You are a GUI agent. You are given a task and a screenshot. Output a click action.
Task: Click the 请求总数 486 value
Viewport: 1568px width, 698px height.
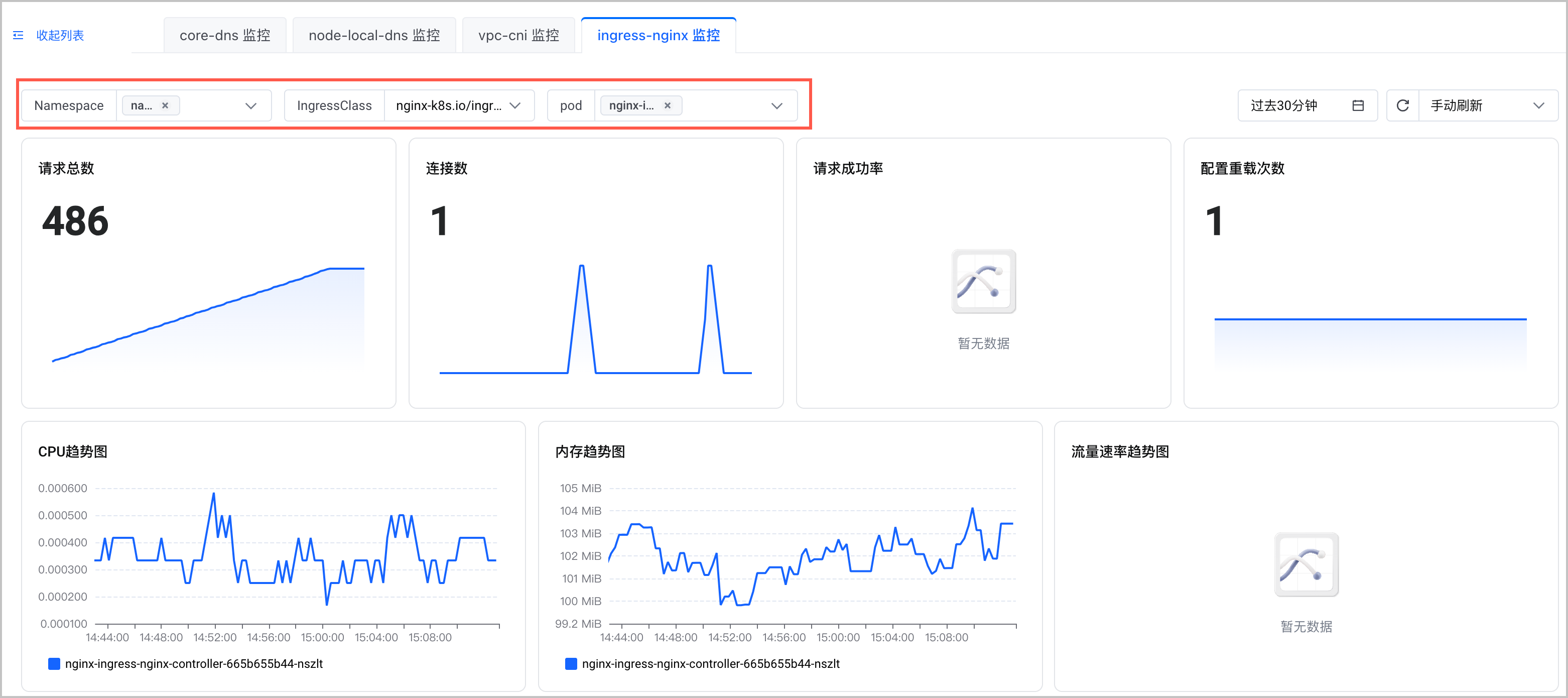pos(75,220)
